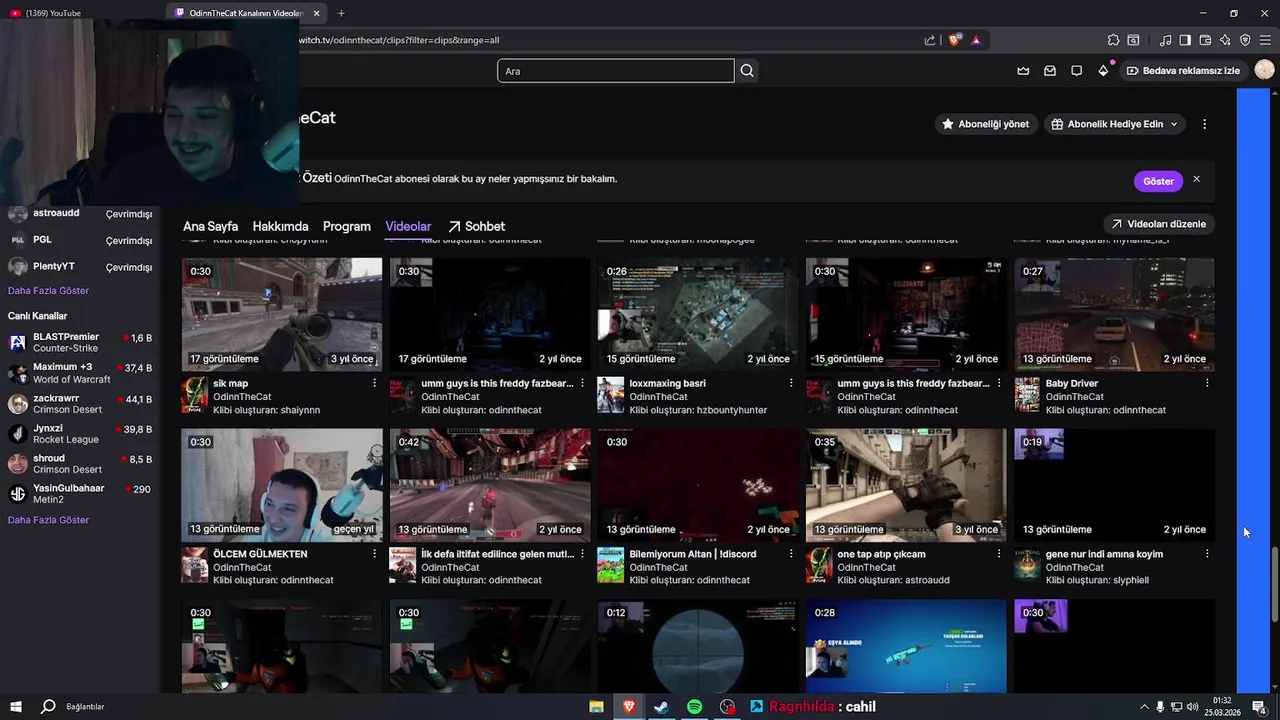The width and height of the screenshot is (1280, 720).
Task: Click the Windows Start button
Action: point(16,706)
